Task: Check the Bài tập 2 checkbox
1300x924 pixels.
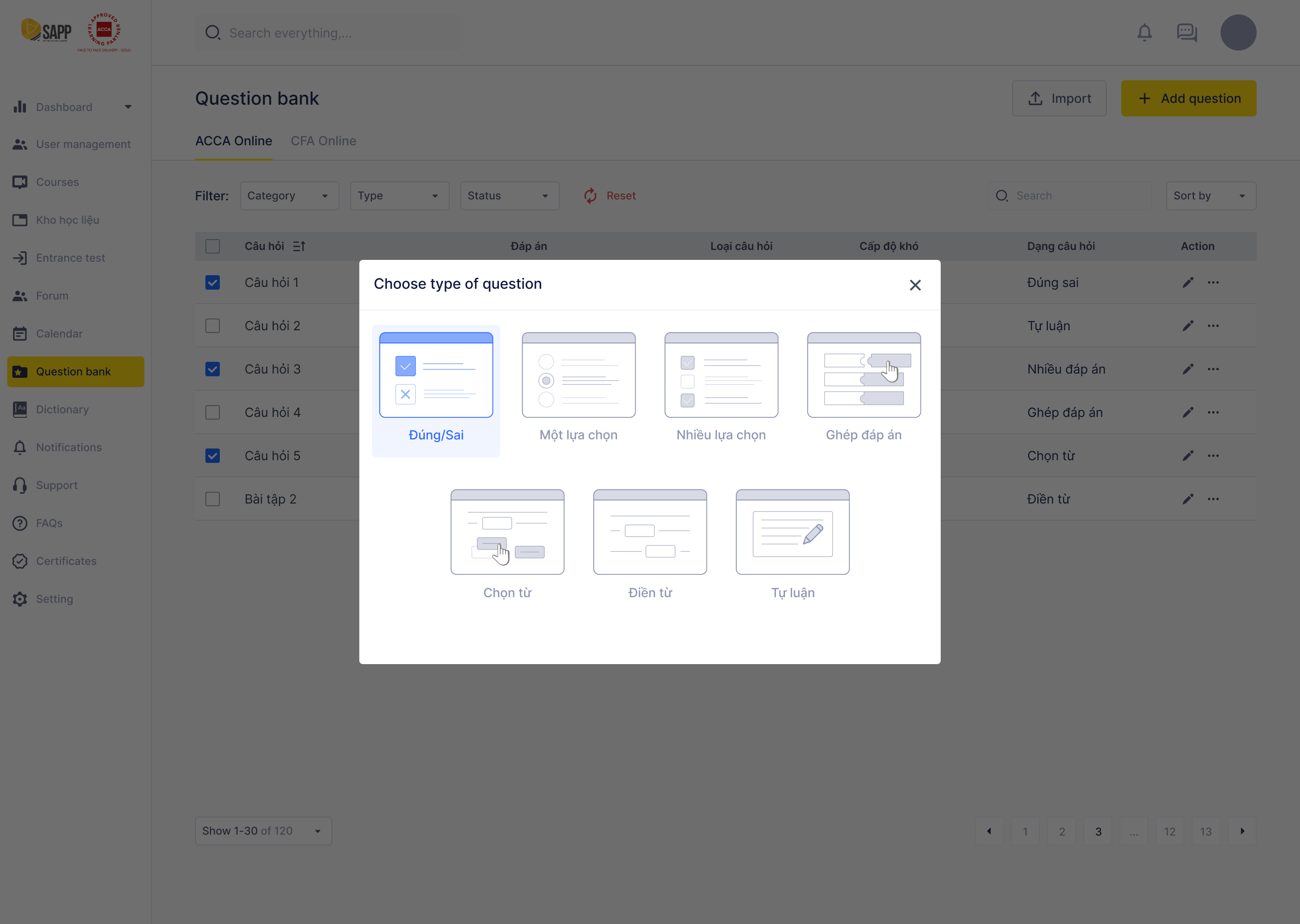Action: coord(212,499)
